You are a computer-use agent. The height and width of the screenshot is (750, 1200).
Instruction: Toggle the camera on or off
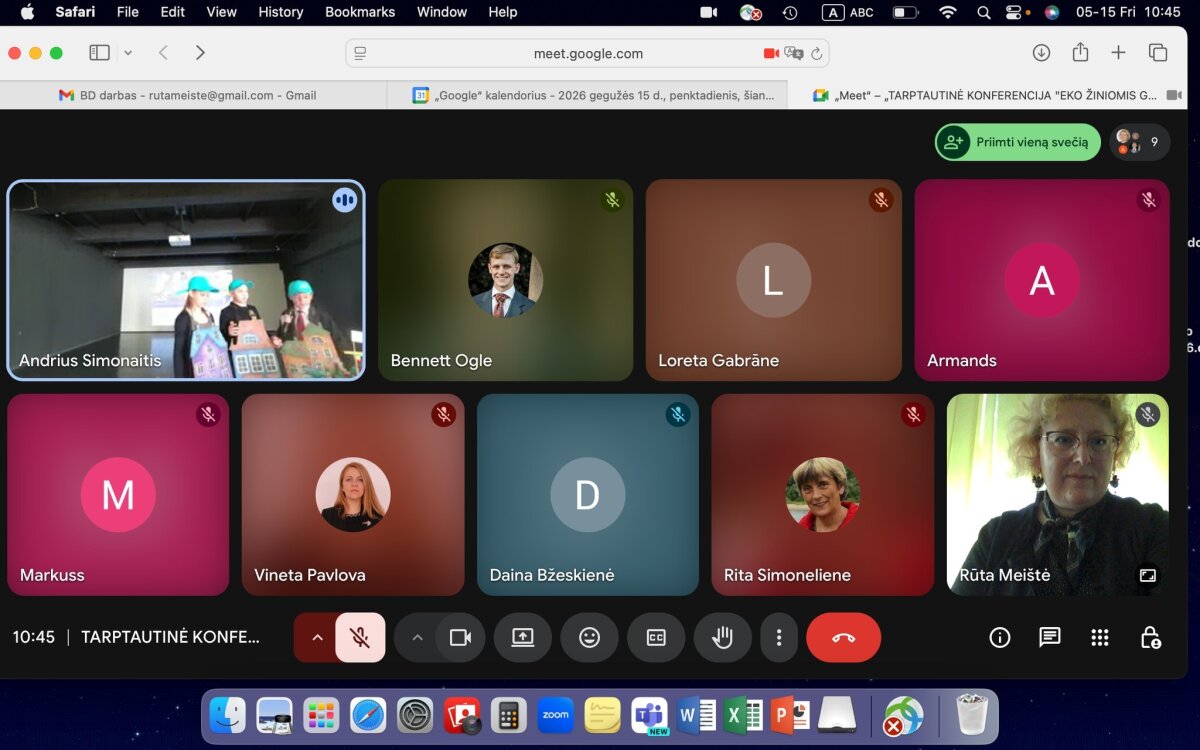point(460,638)
